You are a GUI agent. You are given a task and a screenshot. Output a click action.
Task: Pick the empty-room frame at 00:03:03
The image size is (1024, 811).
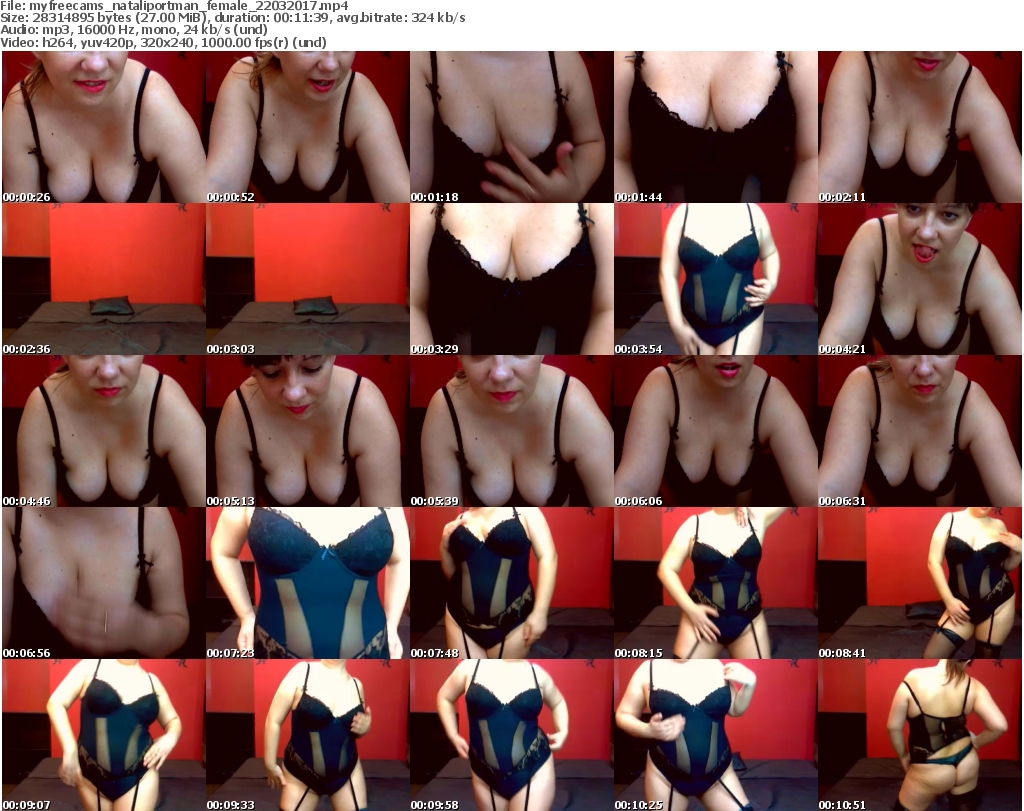coord(308,279)
